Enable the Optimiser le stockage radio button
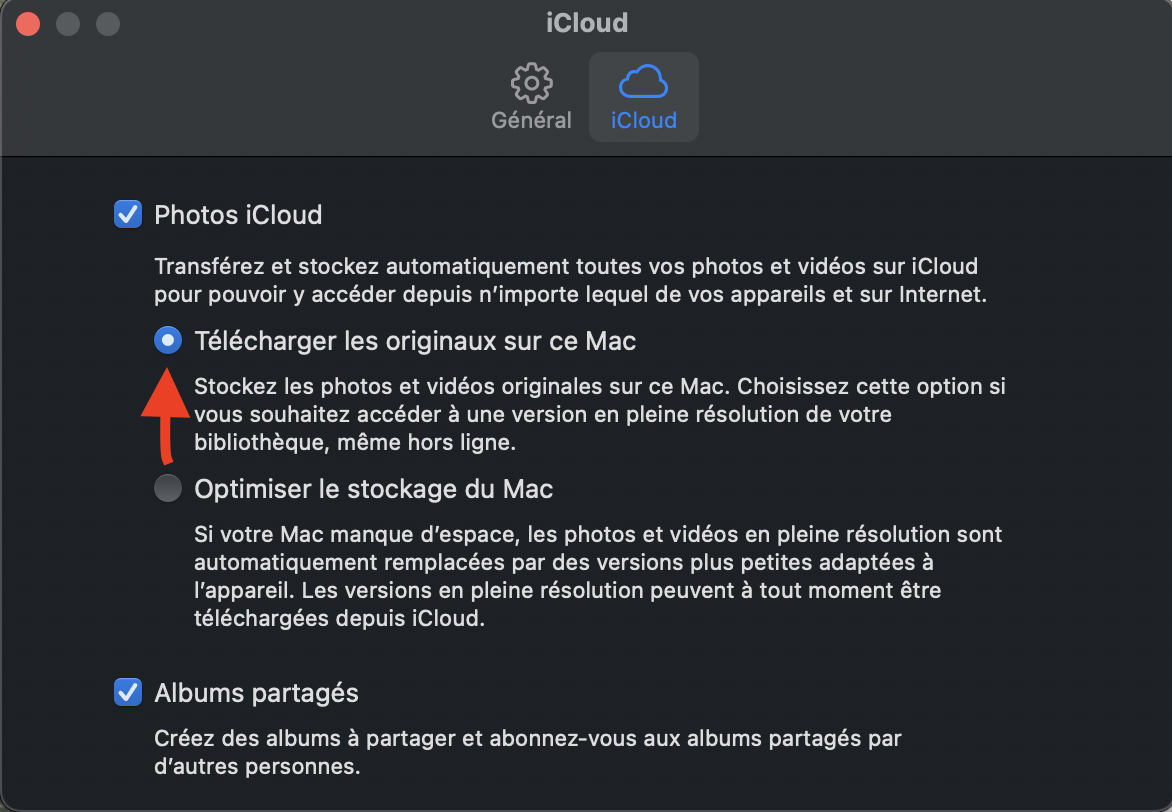1172x812 pixels. pyautogui.click(x=168, y=489)
